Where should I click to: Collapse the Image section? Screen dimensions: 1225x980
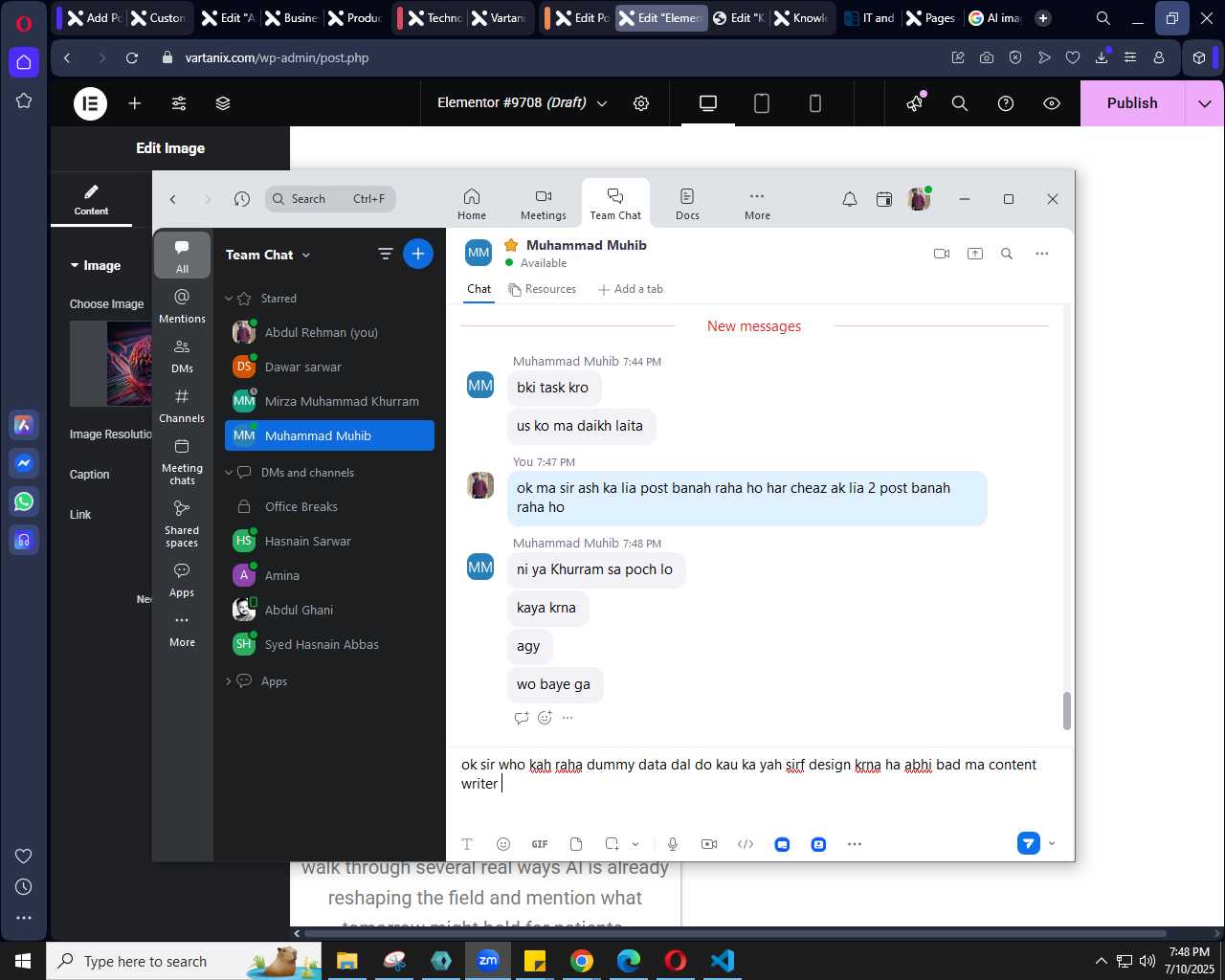point(95,265)
